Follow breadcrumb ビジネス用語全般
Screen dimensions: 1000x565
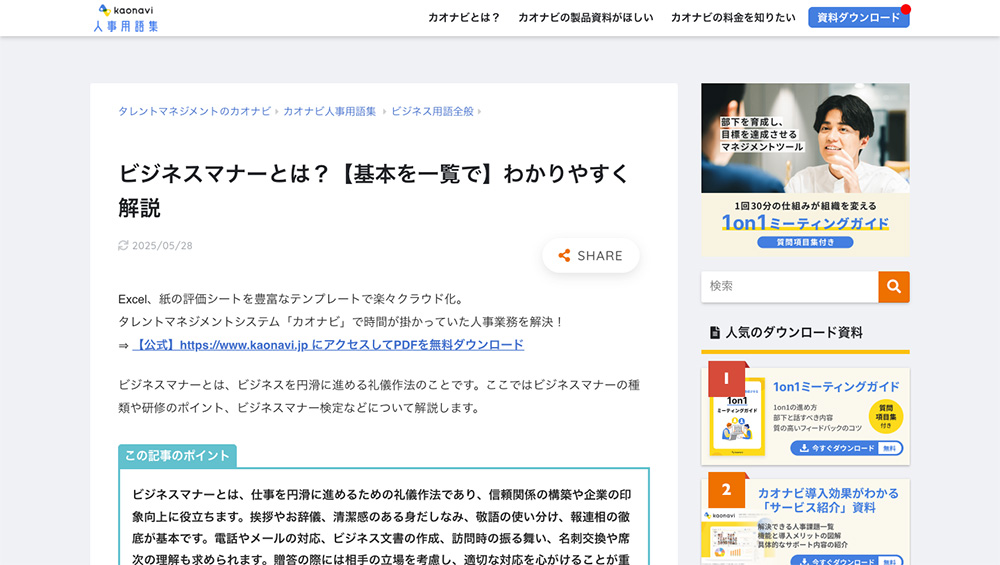coord(432,112)
